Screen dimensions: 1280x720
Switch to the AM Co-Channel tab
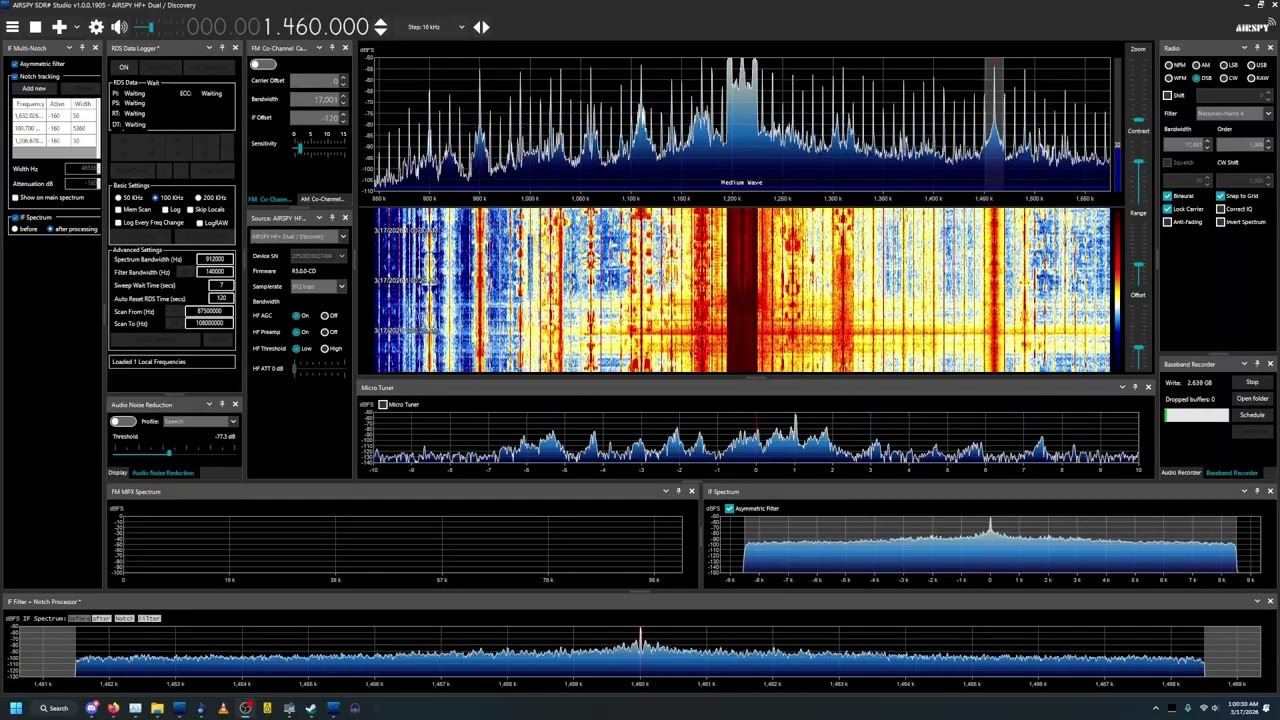[322, 199]
